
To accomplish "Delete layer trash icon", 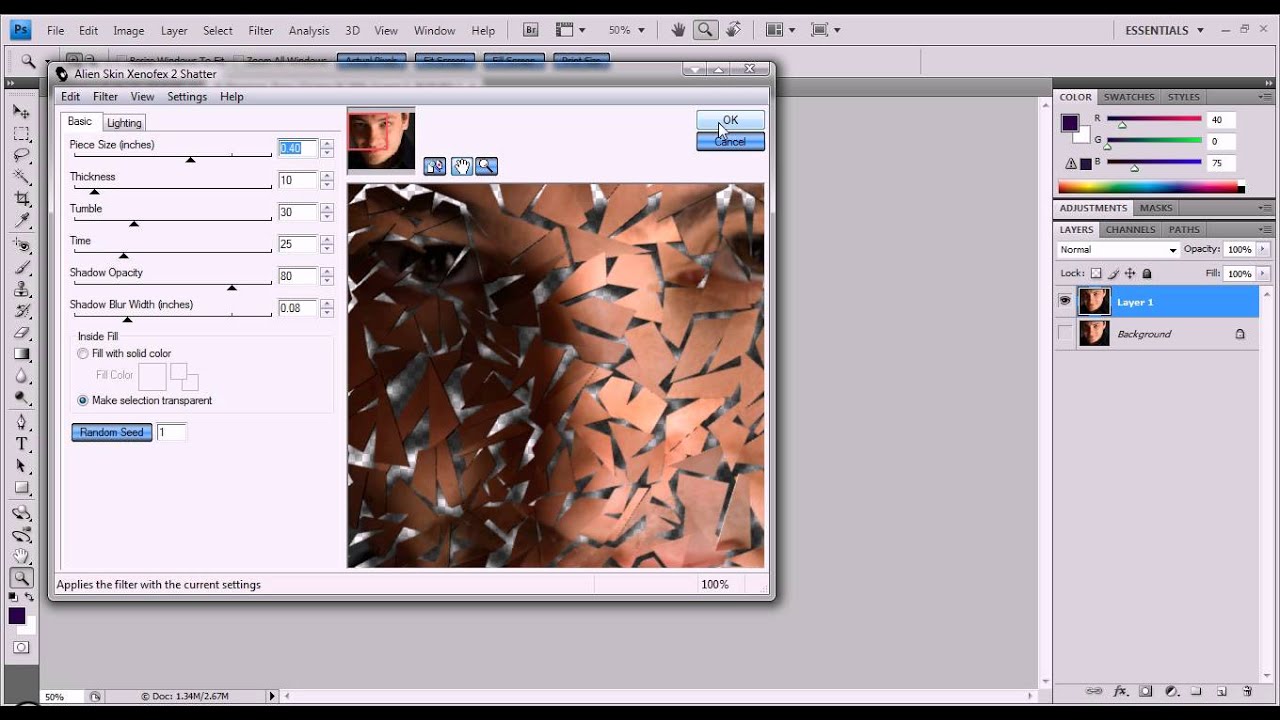I will [1247, 691].
